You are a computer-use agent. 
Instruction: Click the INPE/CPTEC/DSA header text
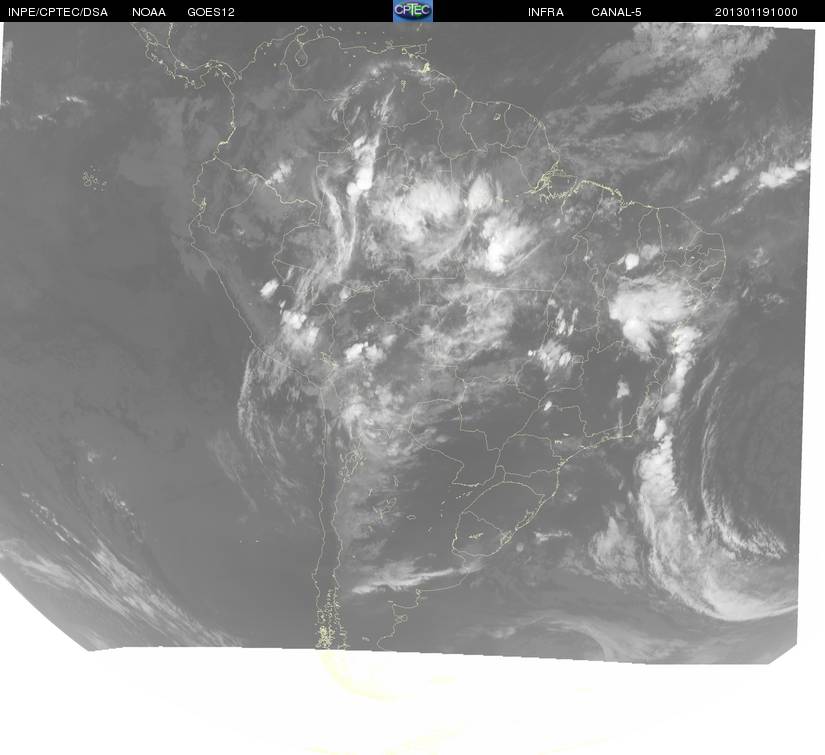click(x=58, y=12)
